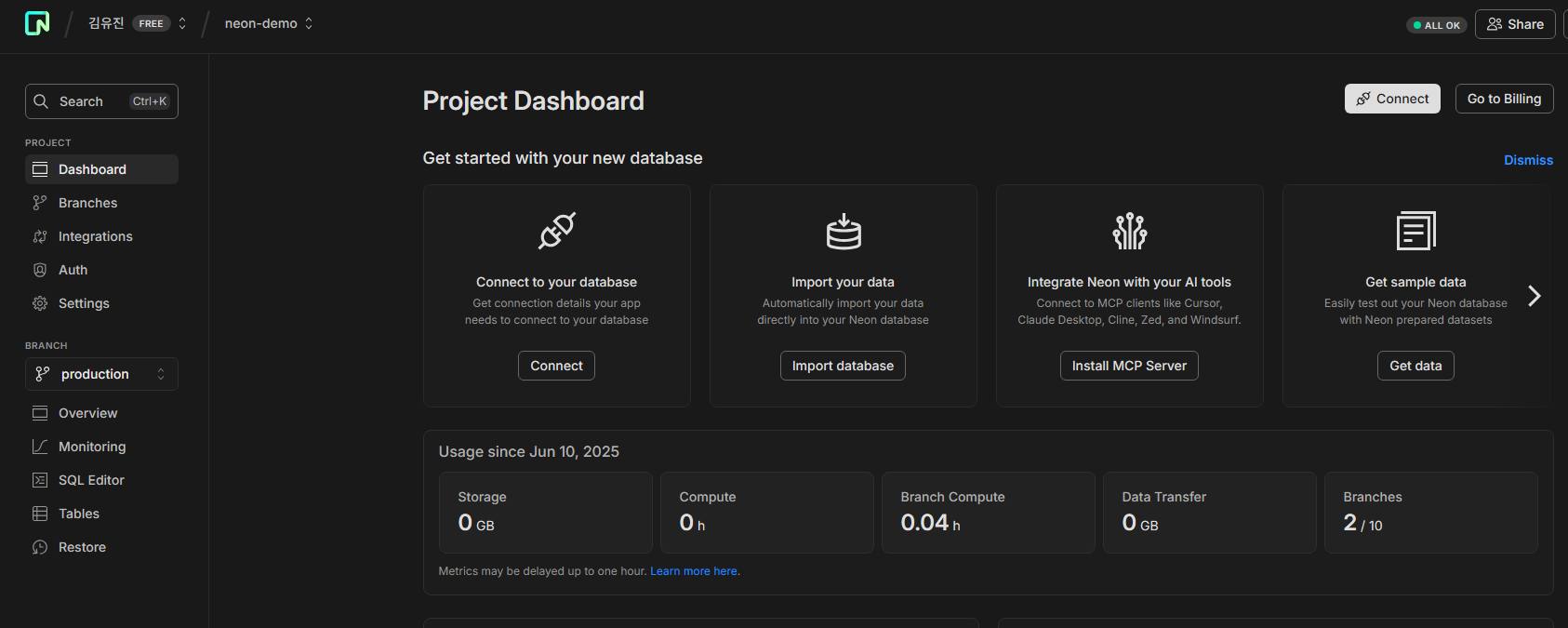Click the FREE plan badge

[x=152, y=23]
